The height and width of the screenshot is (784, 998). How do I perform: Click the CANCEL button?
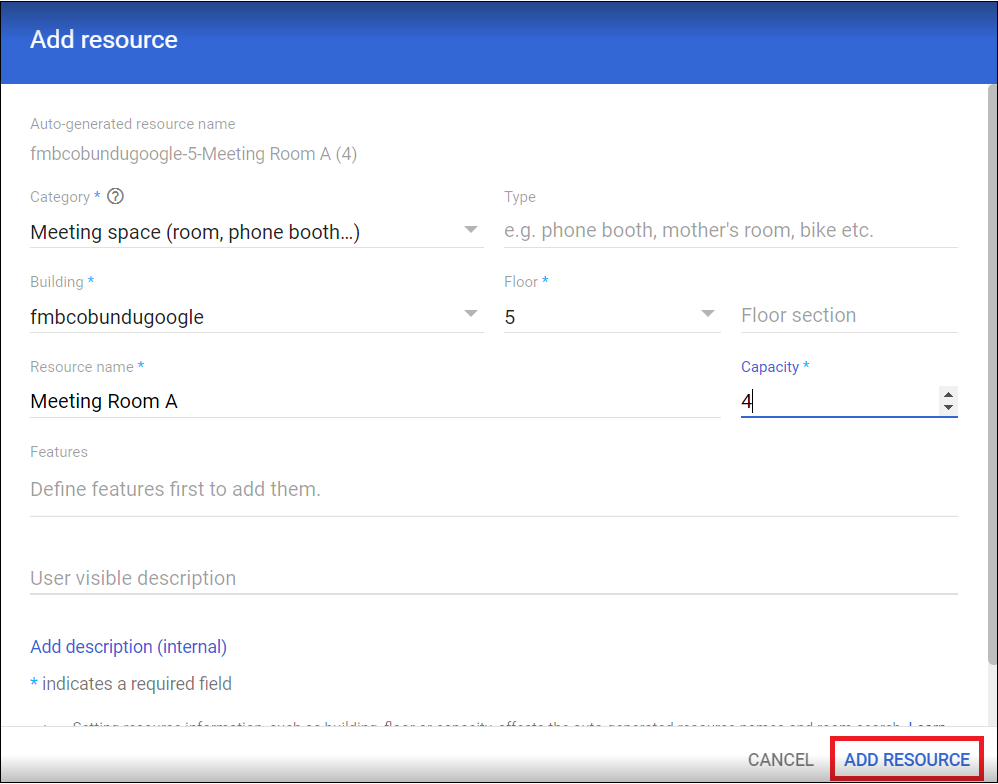pos(780,760)
